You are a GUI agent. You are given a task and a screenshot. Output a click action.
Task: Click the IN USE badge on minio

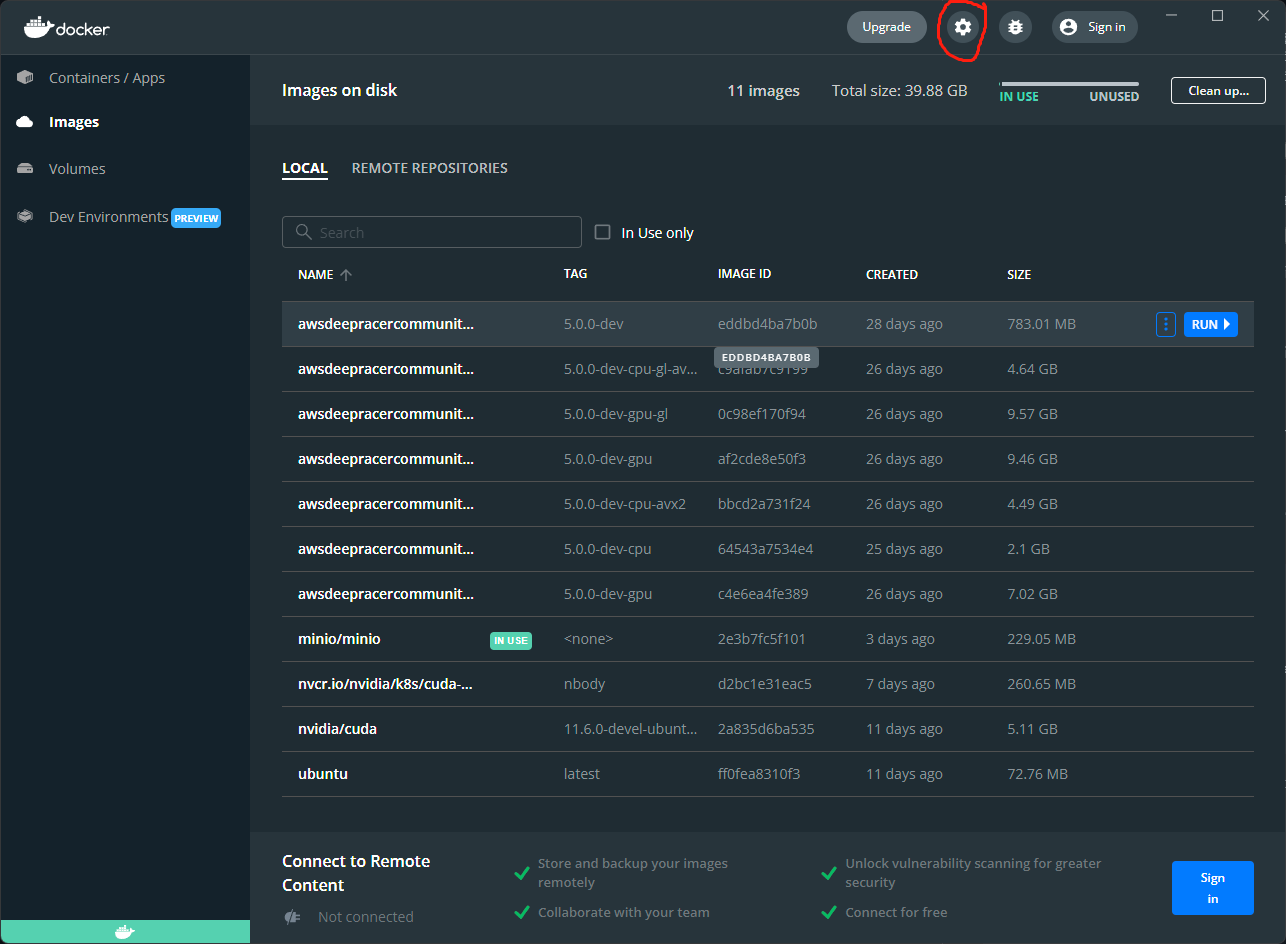(x=510, y=640)
